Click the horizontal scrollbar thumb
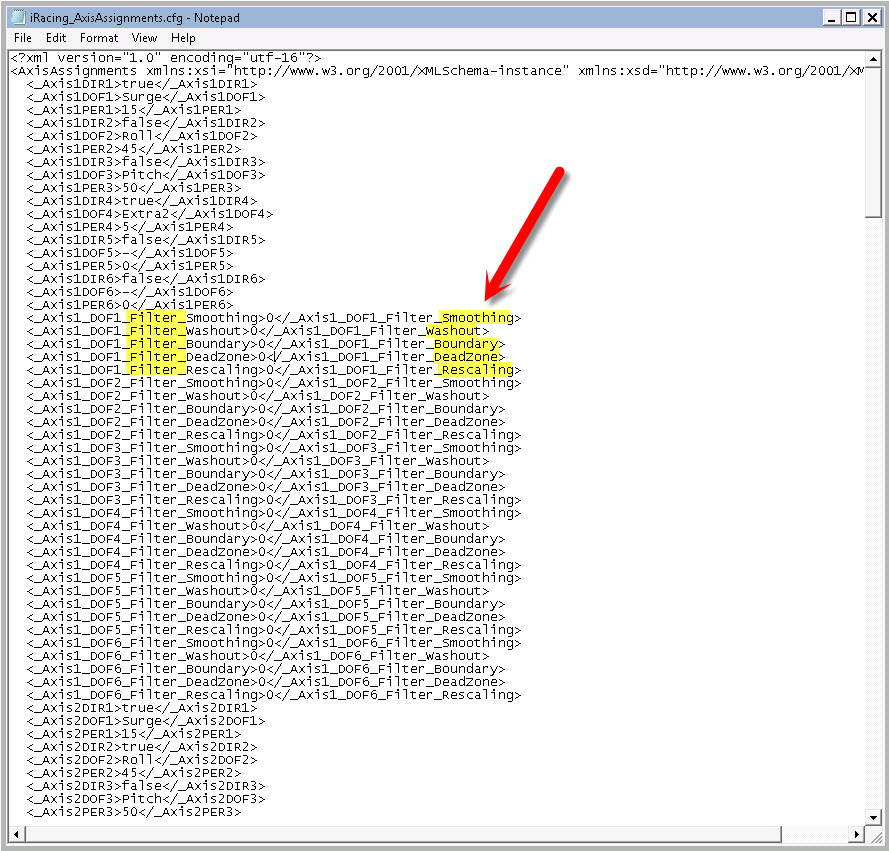This screenshot has height=851, width=889. pyautogui.click(x=403, y=834)
